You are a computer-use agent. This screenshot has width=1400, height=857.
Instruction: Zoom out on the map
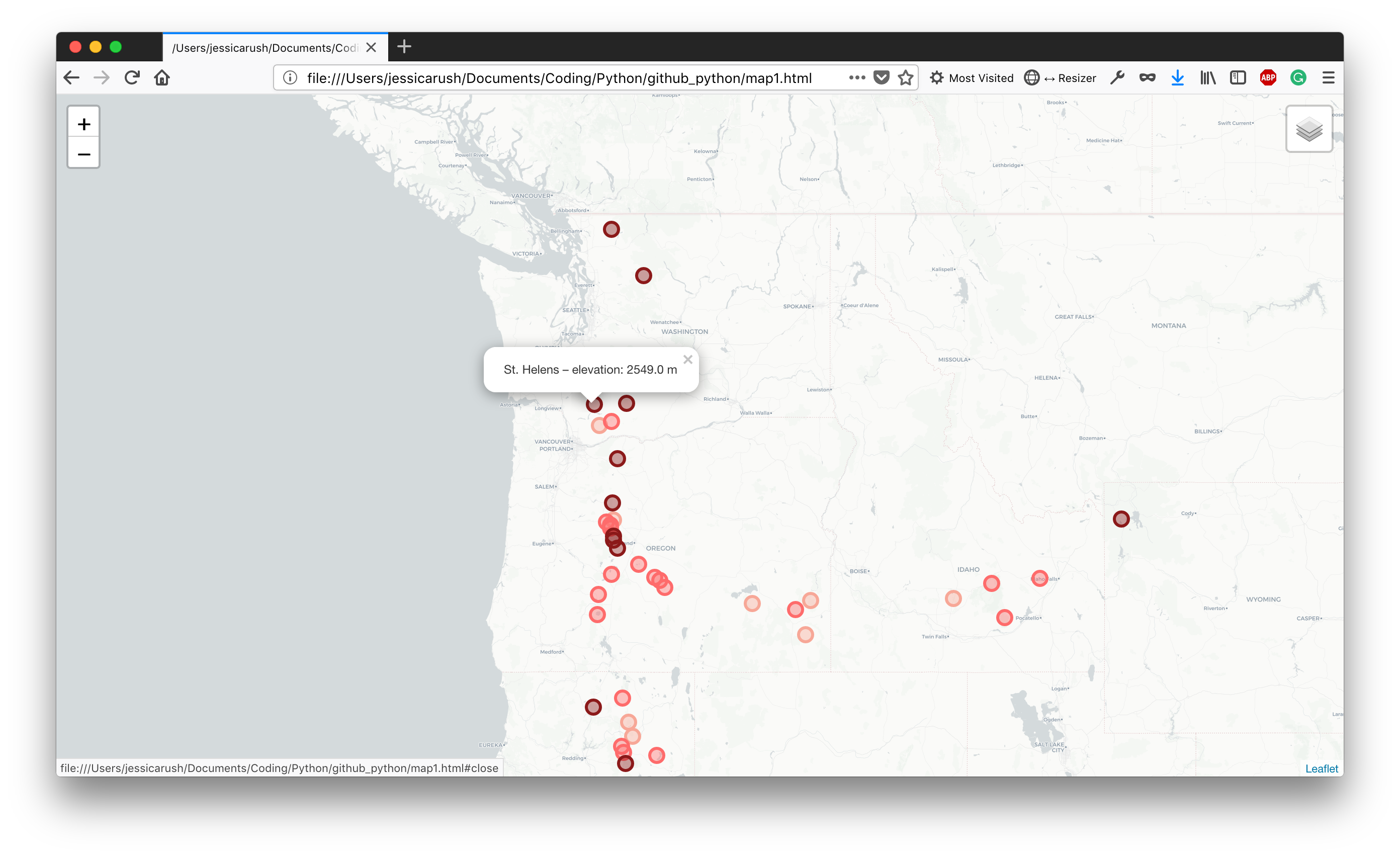tap(83, 154)
